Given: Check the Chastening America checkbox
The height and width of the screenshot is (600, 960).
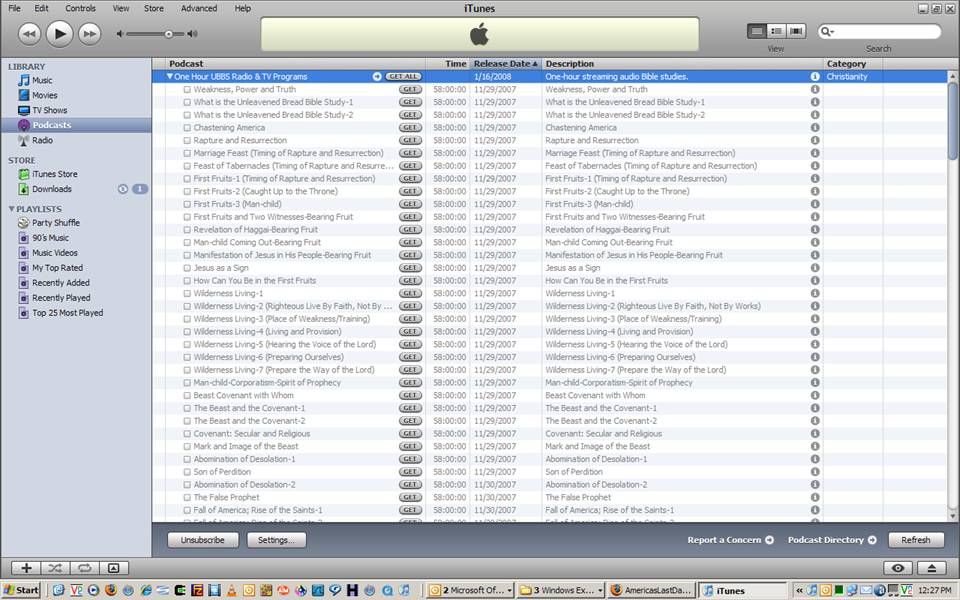Looking at the screenshot, I should [187, 127].
